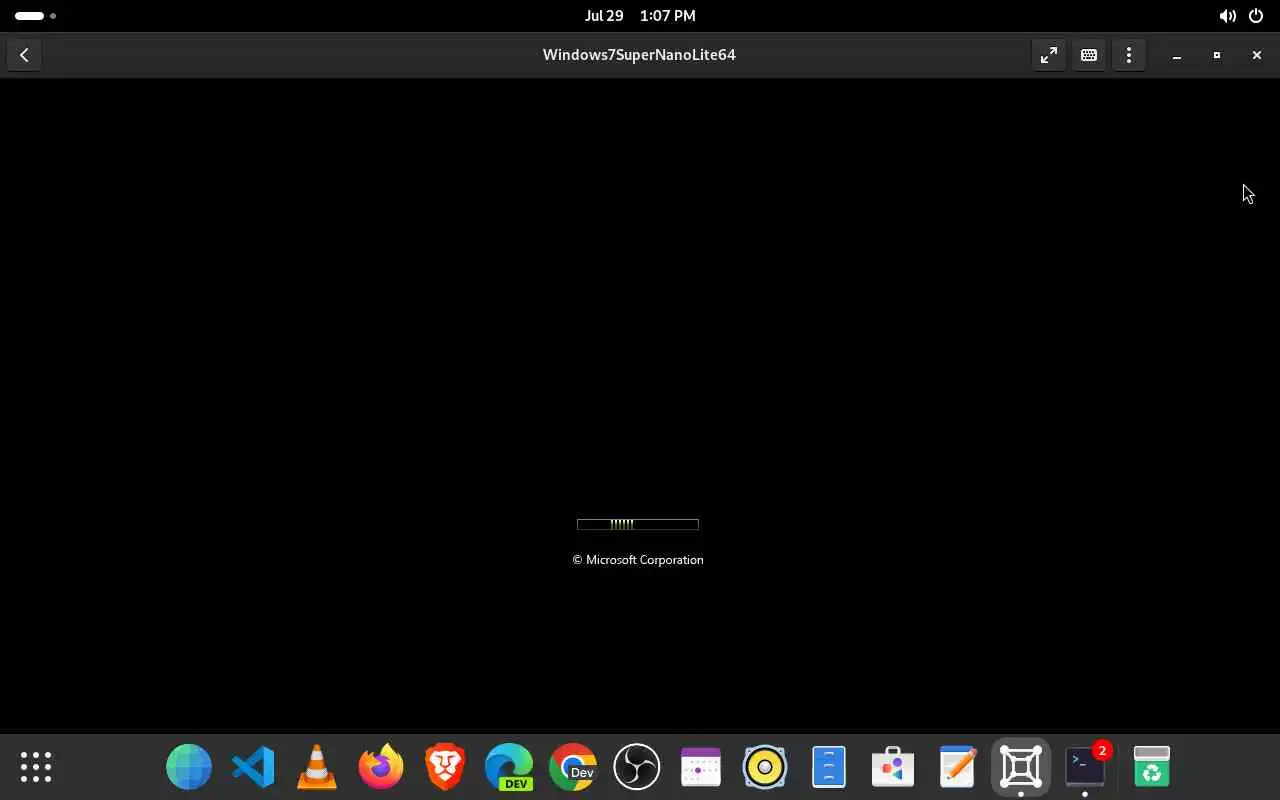1280x800 pixels.
Task: Launch VLC media player from dock
Action: (x=317, y=767)
